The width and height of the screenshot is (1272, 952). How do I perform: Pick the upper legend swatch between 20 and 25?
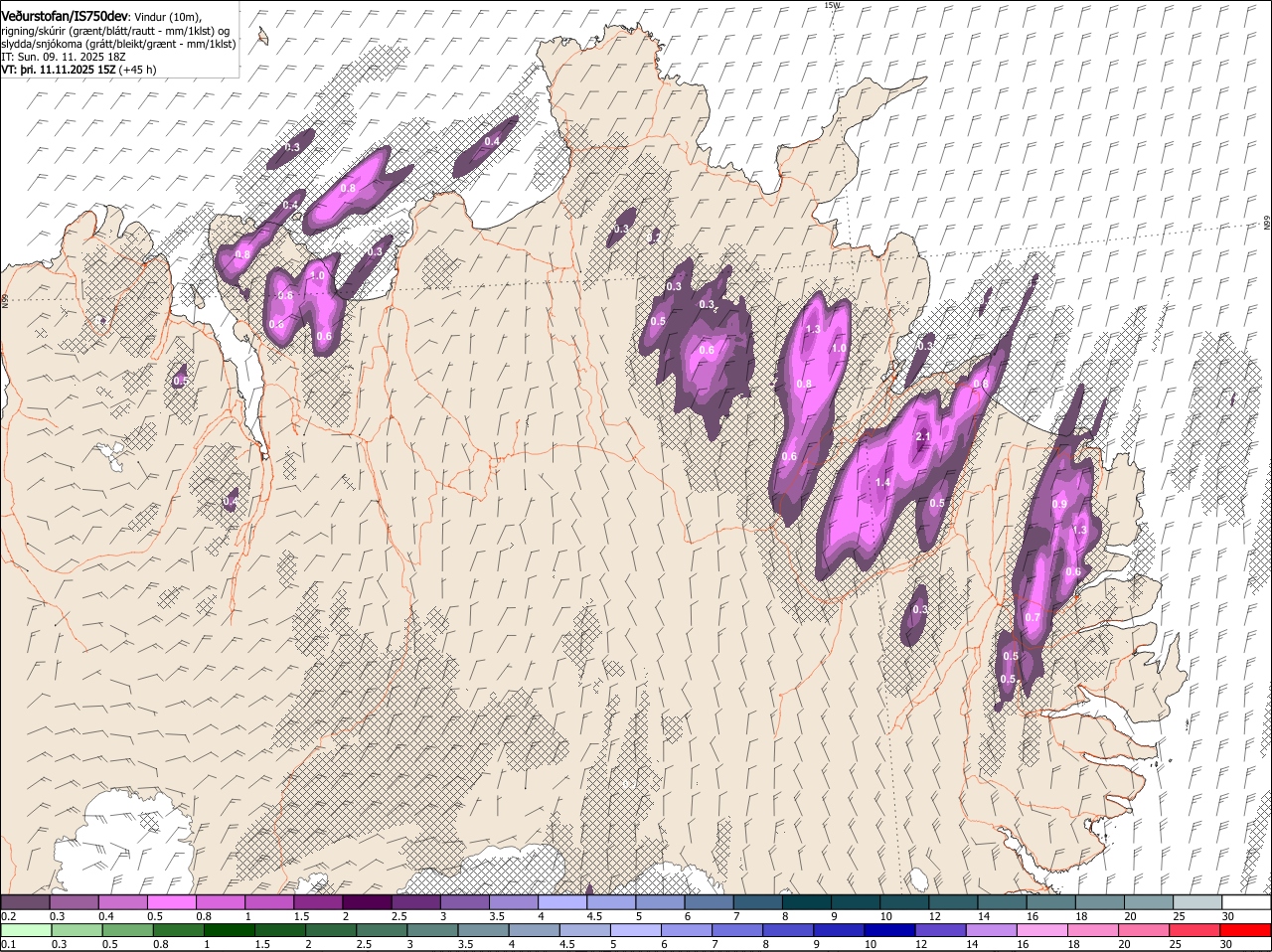1150,901
